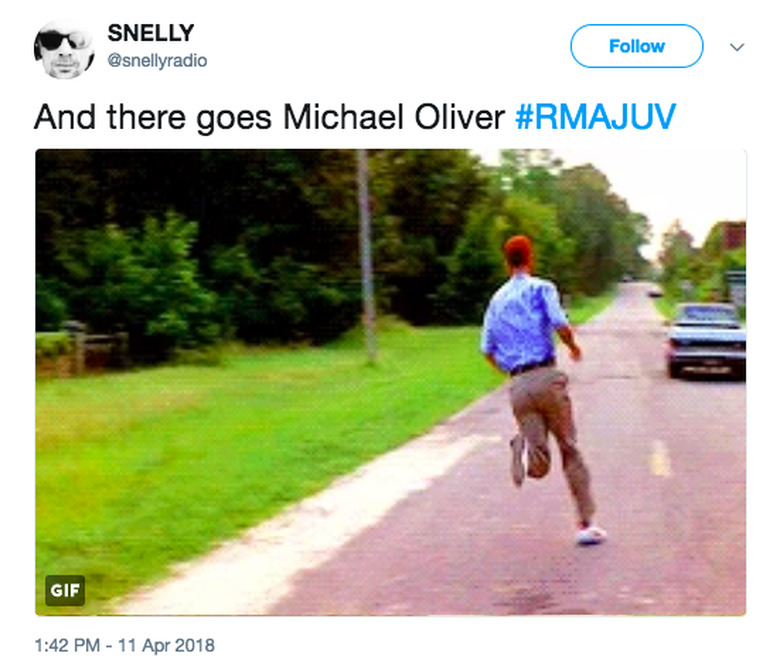Open the 1:42 PM tweet timestamp
This screenshot has height=670, width=780.
pos(67,645)
